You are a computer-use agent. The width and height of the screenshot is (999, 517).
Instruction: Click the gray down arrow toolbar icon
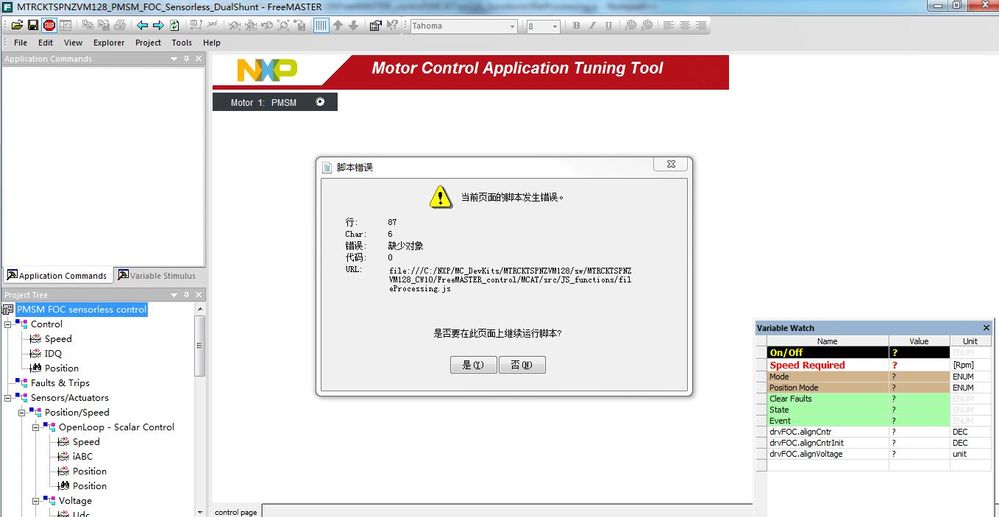click(353, 25)
